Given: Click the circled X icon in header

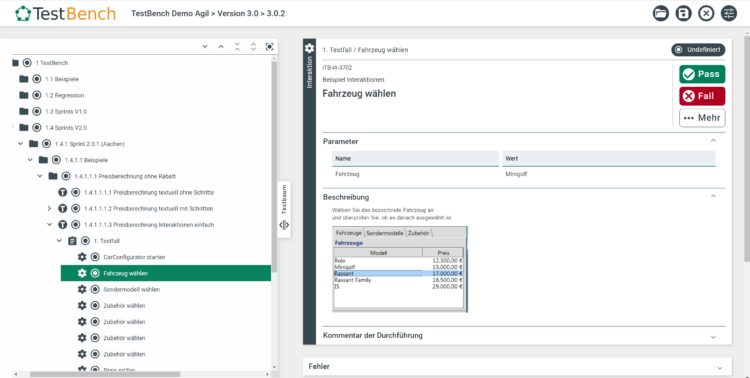Looking at the screenshot, I should (x=706, y=13).
